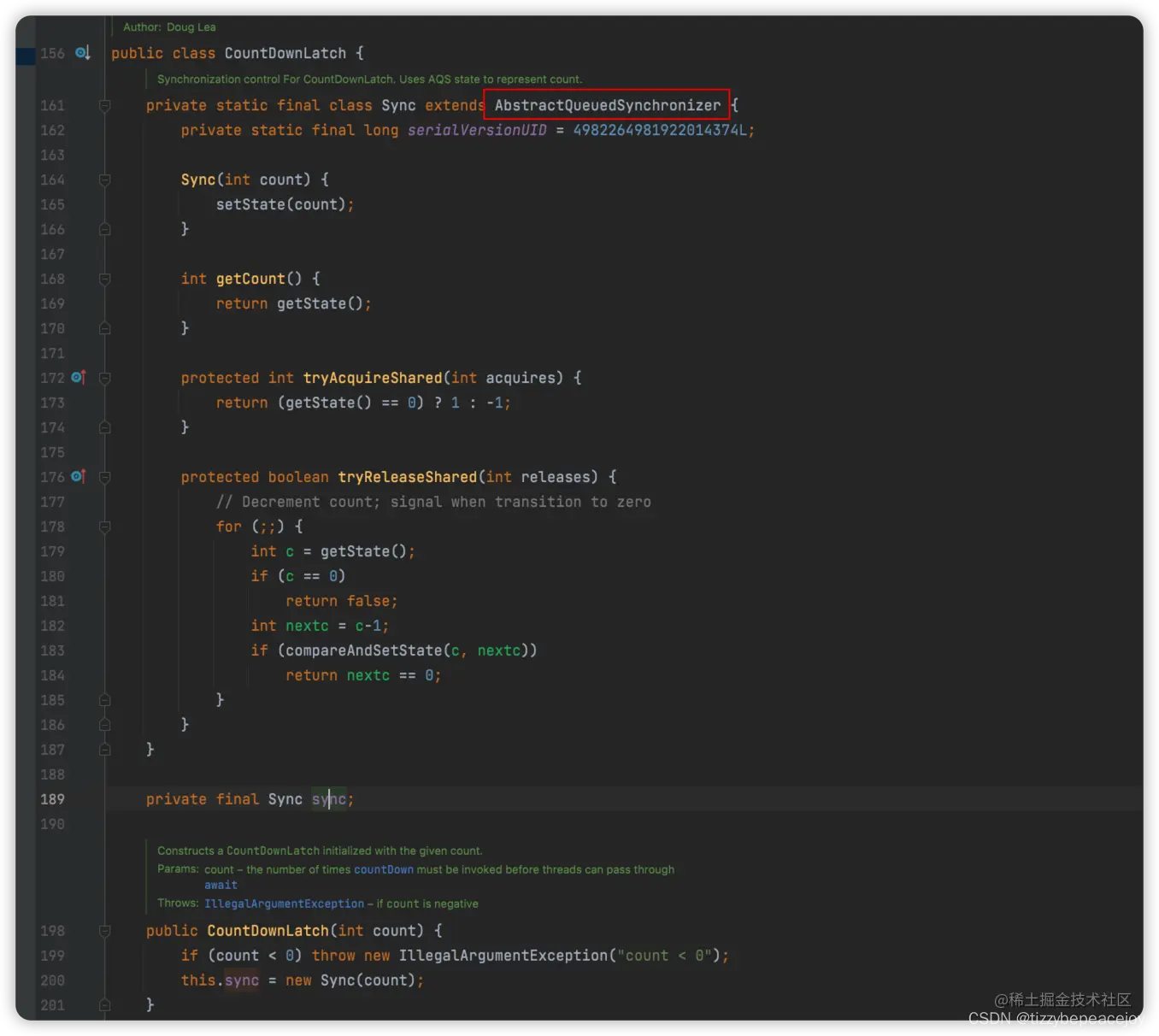Click CountDownLatch constructor name on line 198
Image resolution: width=1159 pixels, height=1036 pixels.
(x=268, y=931)
